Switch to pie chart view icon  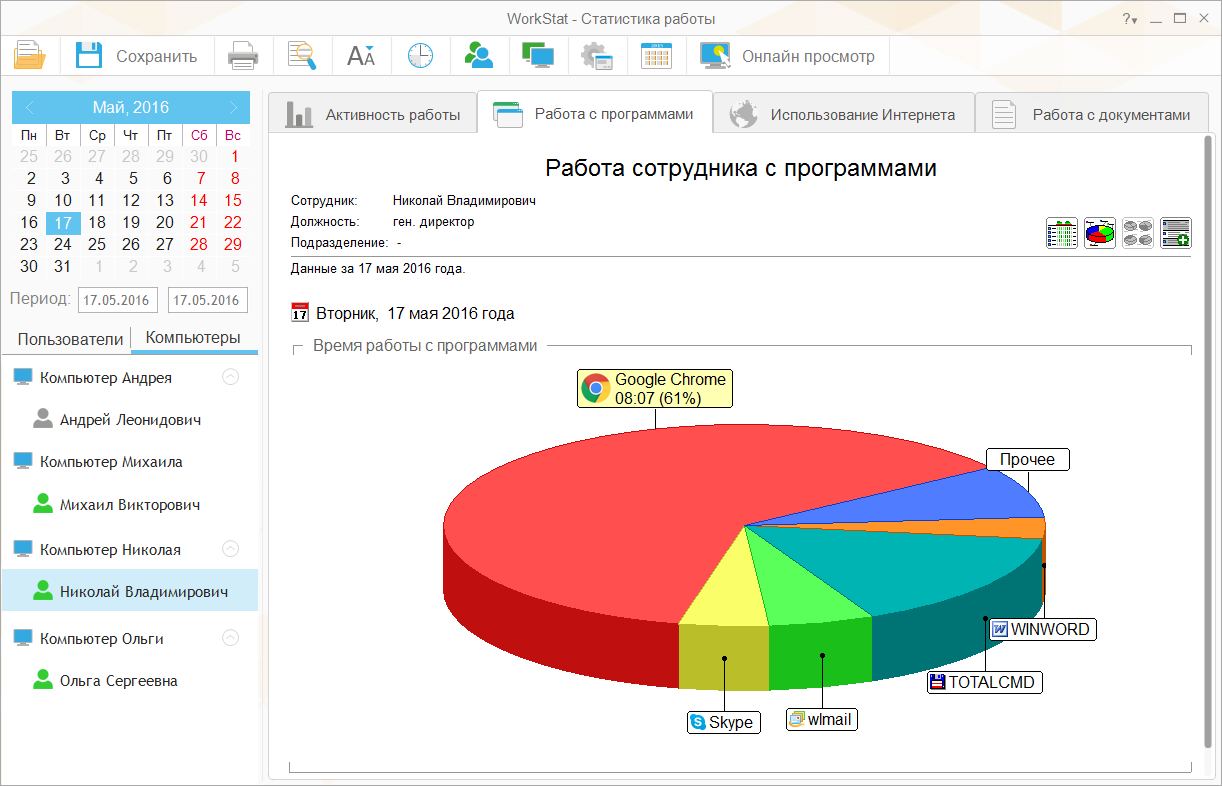click(x=1100, y=233)
